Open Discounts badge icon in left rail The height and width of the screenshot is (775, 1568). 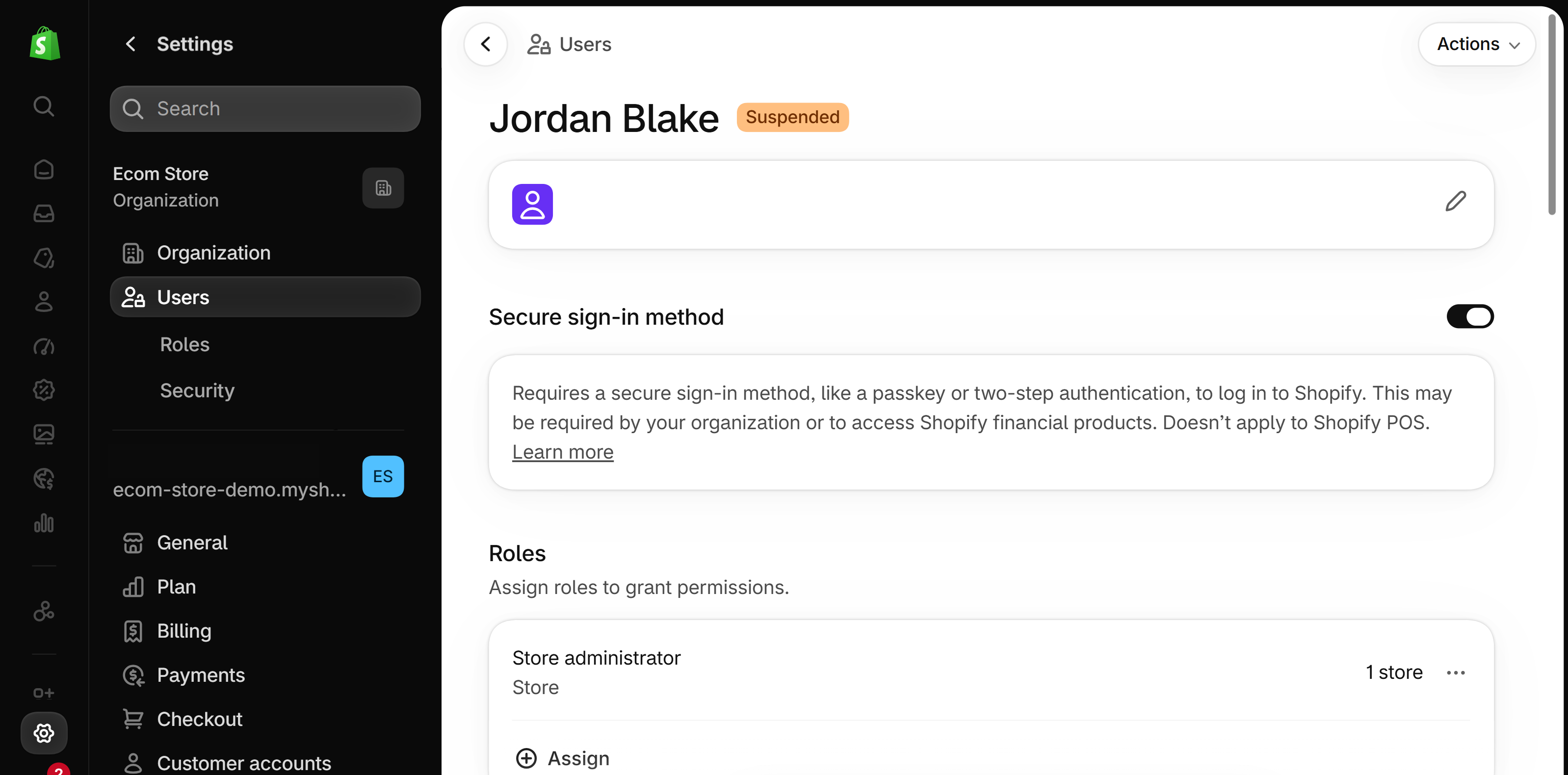(44, 389)
